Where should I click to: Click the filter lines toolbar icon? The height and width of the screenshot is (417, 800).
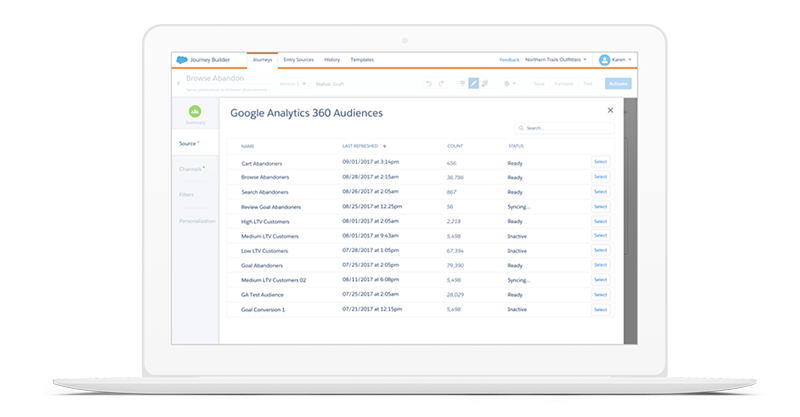tap(462, 83)
